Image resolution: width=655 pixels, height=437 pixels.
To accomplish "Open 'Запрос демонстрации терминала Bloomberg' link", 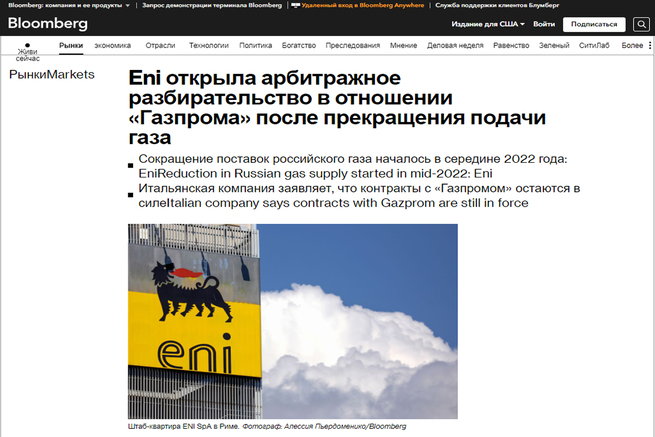I will pos(212,5).
